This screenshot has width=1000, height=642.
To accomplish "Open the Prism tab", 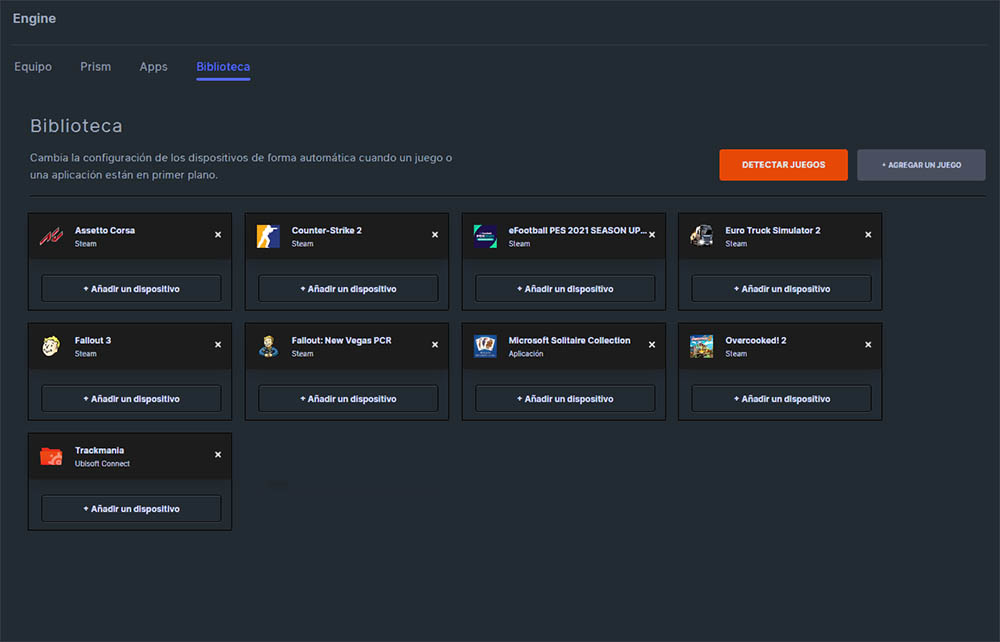I will tap(96, 66).
